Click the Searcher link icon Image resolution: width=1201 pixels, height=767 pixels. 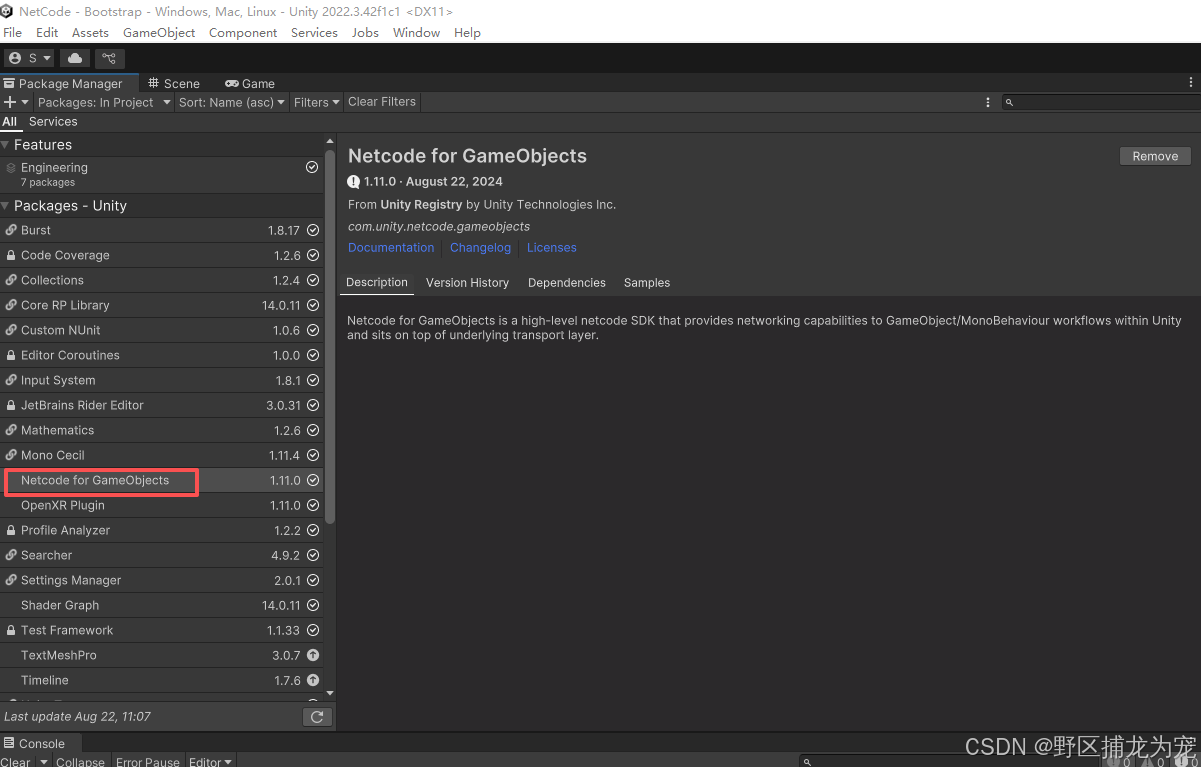[x=11, y=555]
